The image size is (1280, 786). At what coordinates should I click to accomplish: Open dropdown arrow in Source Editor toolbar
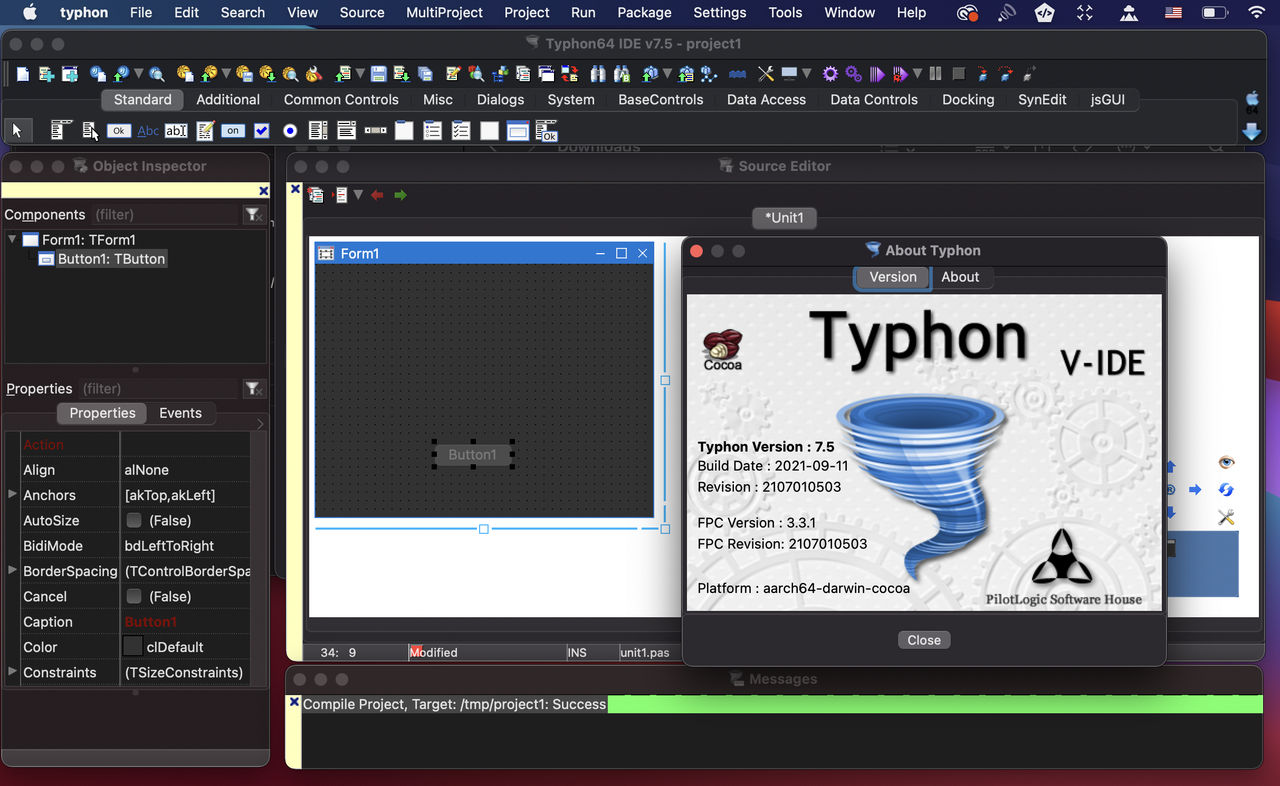click(358, 195)
